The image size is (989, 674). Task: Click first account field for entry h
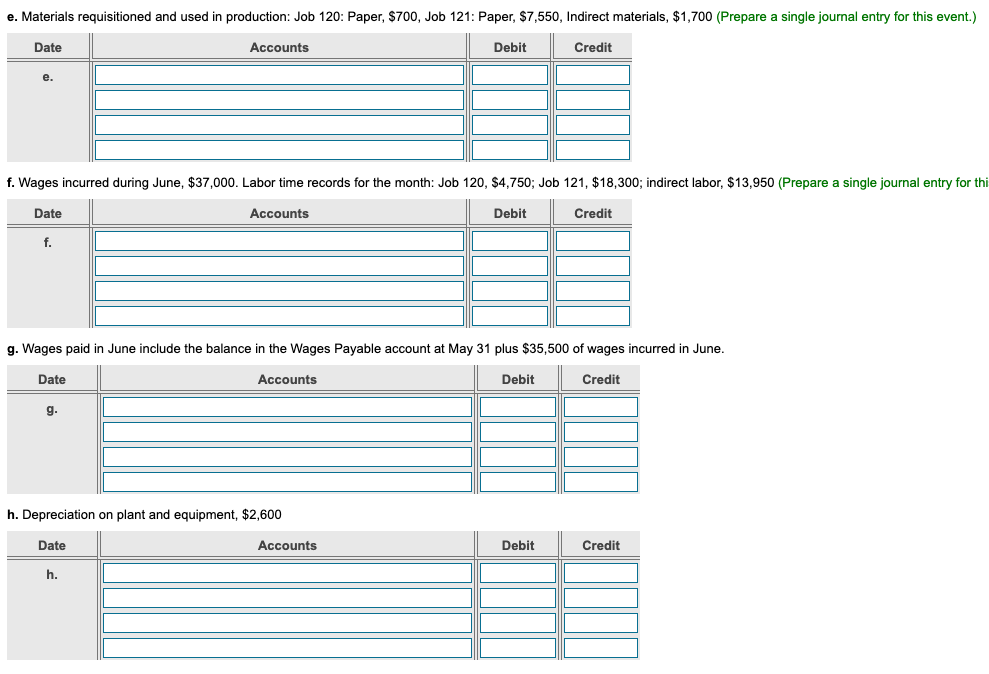[x=288, y=573]
